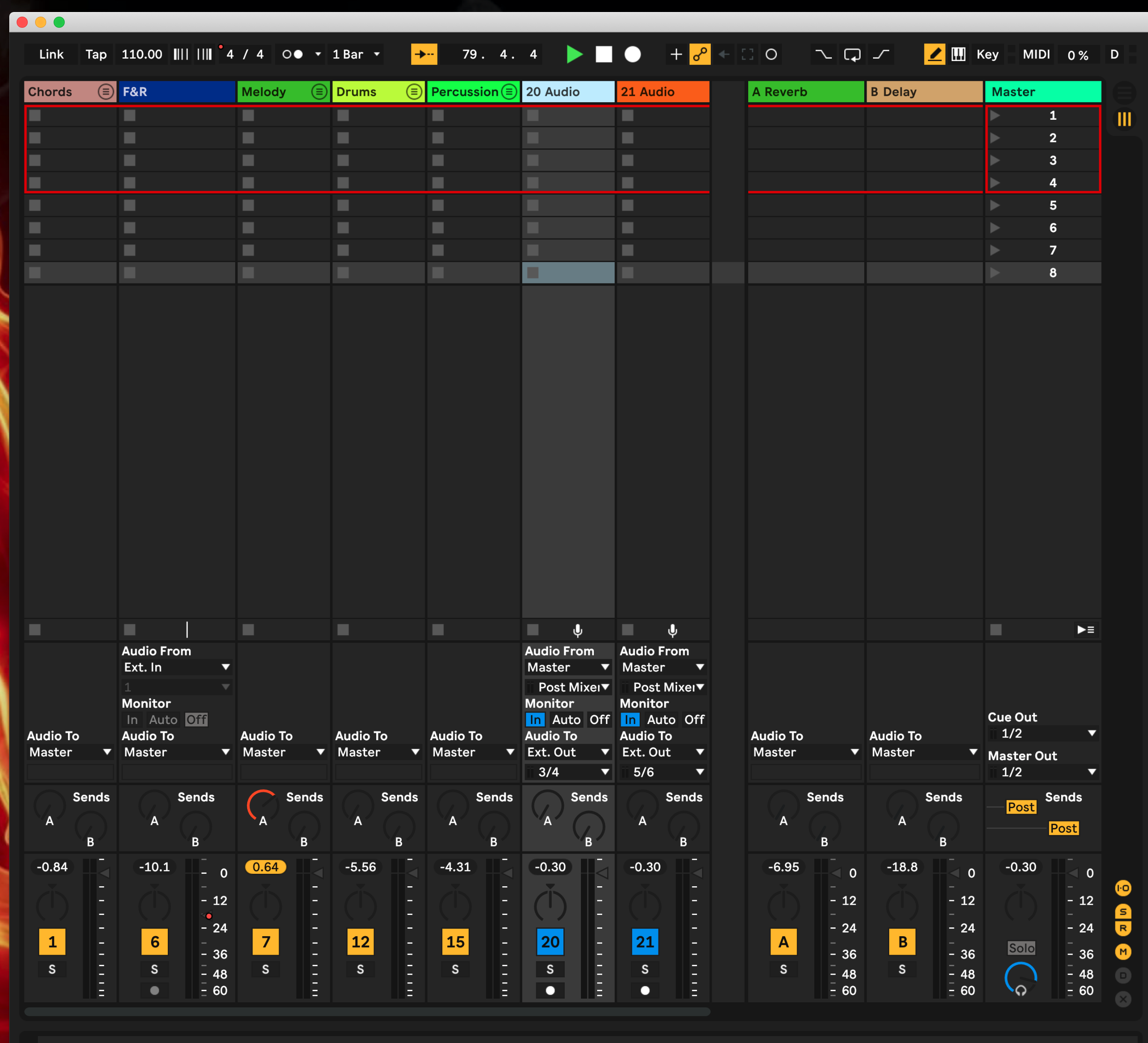This screenshot has width=1148, height=1043.
Task: Click the Stop transport button
Action: pos(604,55)
